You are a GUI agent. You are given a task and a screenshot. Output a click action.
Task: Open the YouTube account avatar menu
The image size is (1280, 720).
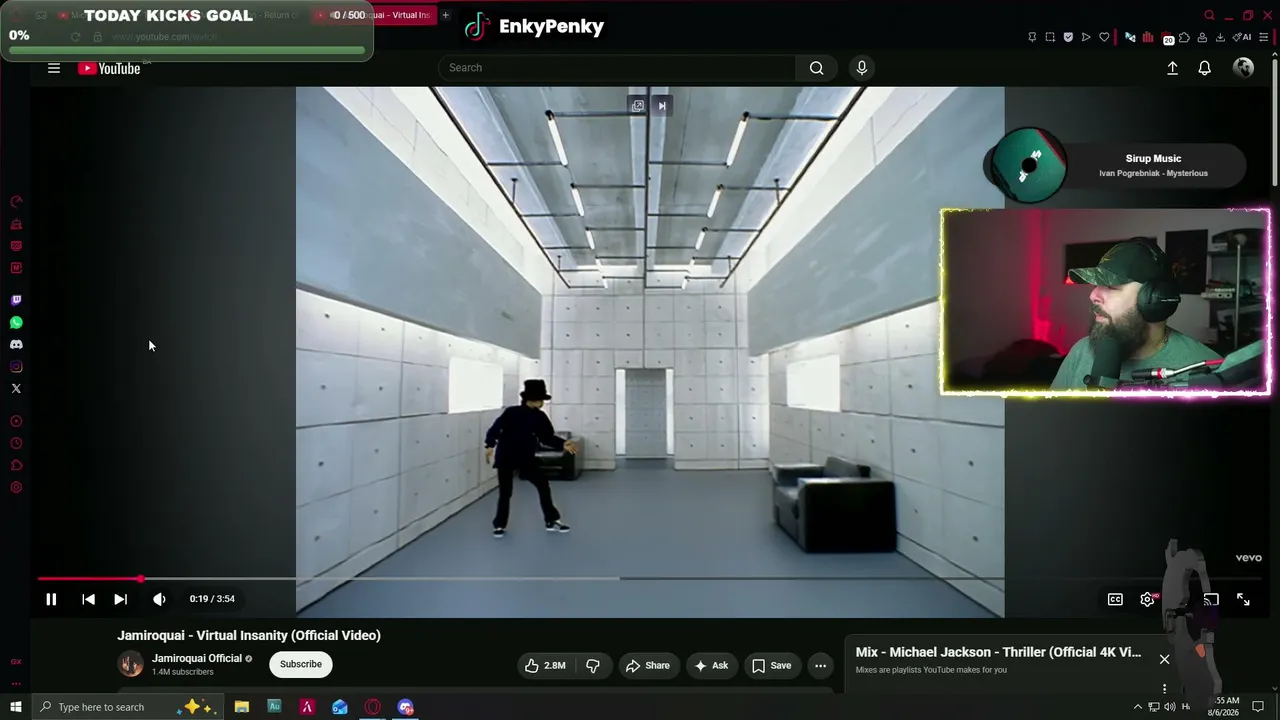(x=1244, y=67)
